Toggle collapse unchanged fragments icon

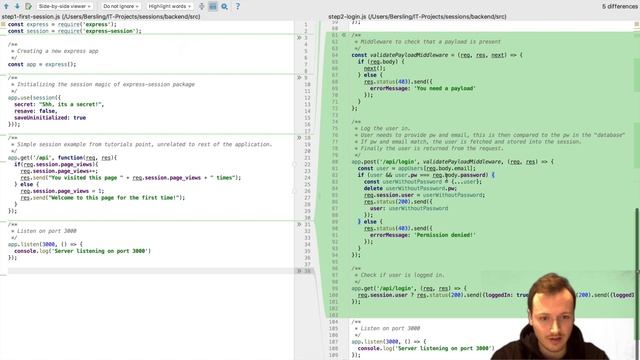[x=202, y=6]
